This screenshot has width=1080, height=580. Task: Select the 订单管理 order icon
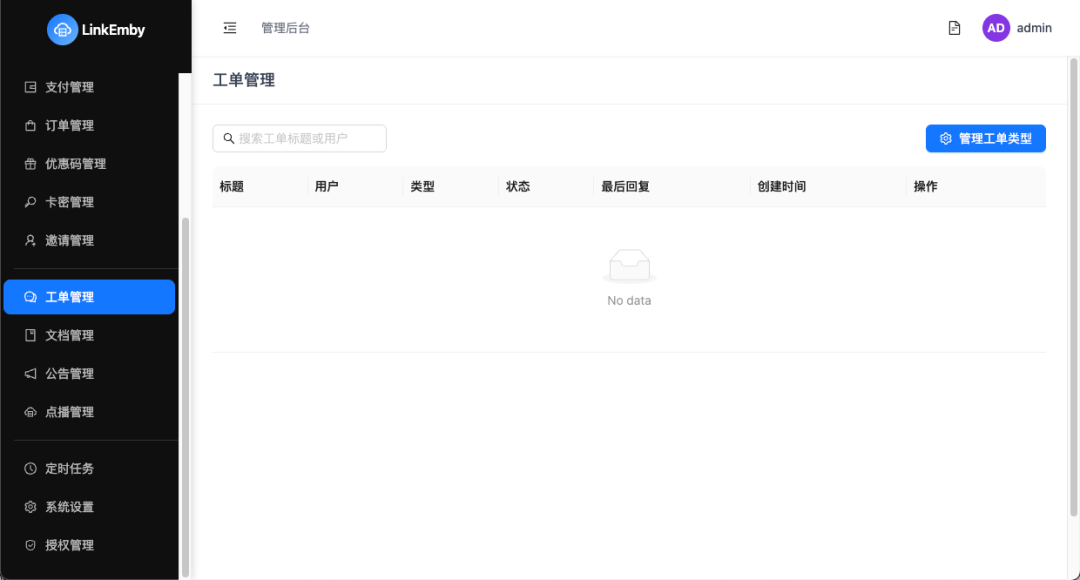pyautogui.click(x=31, y=125)
